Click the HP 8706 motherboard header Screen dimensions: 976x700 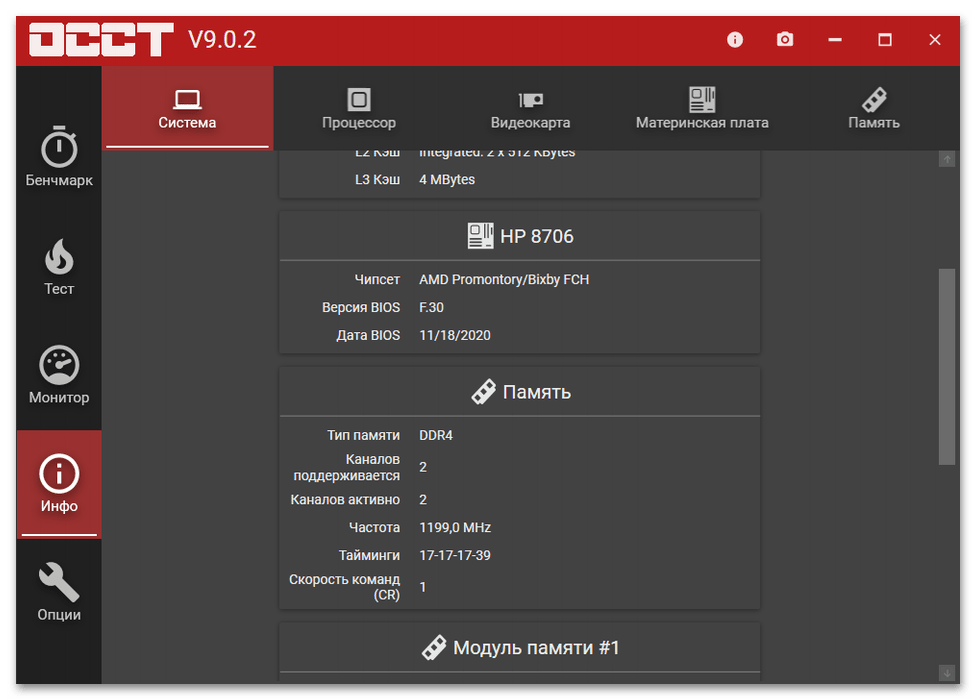click(520, 237)
